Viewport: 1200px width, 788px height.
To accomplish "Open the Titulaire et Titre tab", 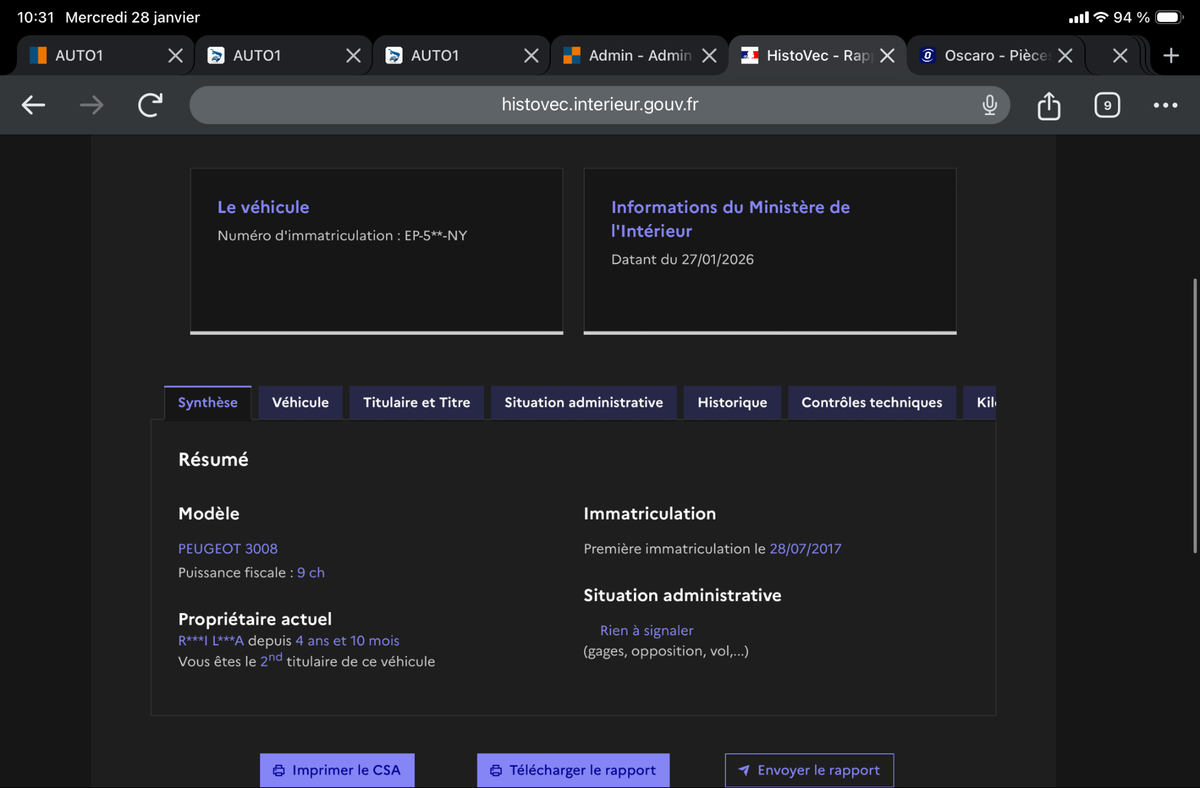I will tap(416, 402).
